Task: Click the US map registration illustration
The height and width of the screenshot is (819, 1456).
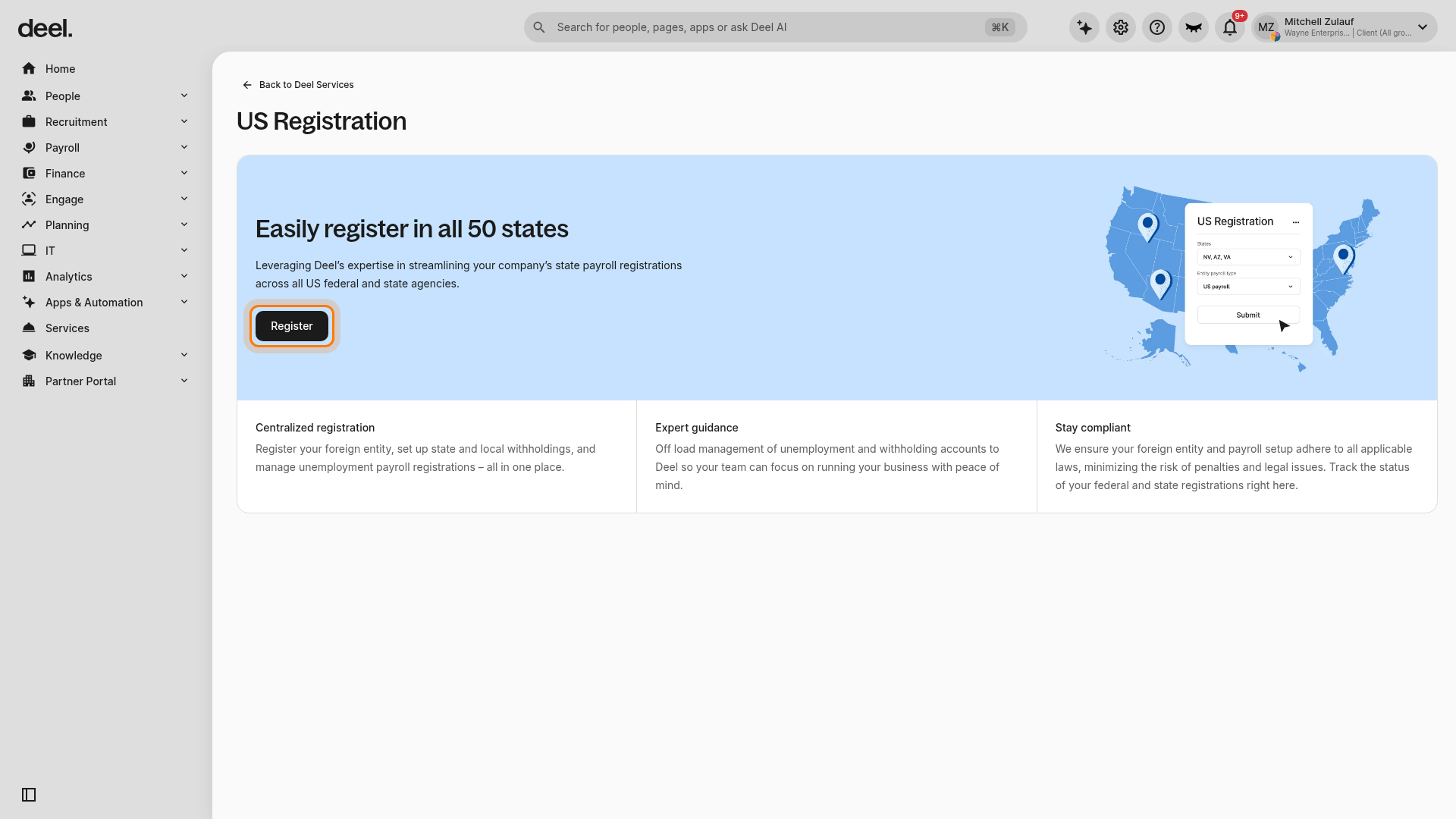Action: 1243,278
